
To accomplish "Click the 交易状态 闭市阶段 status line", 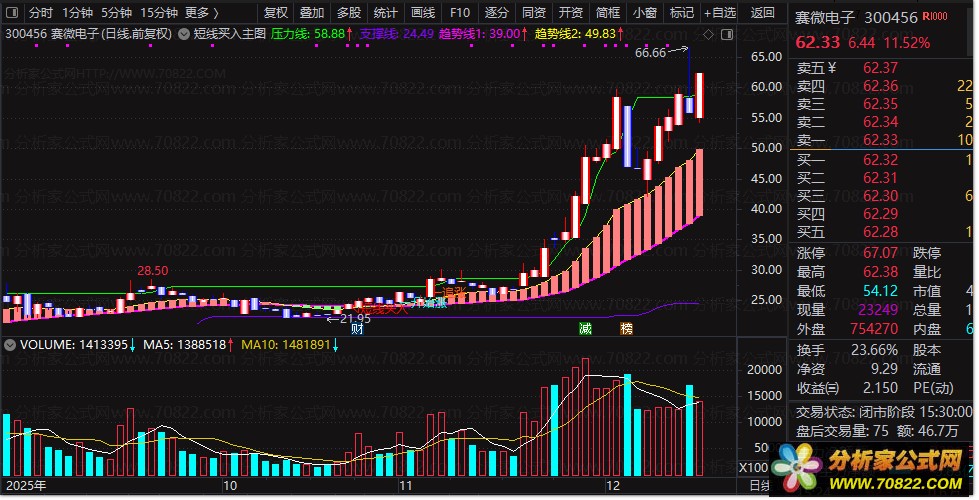I will [x=883, y=412].
